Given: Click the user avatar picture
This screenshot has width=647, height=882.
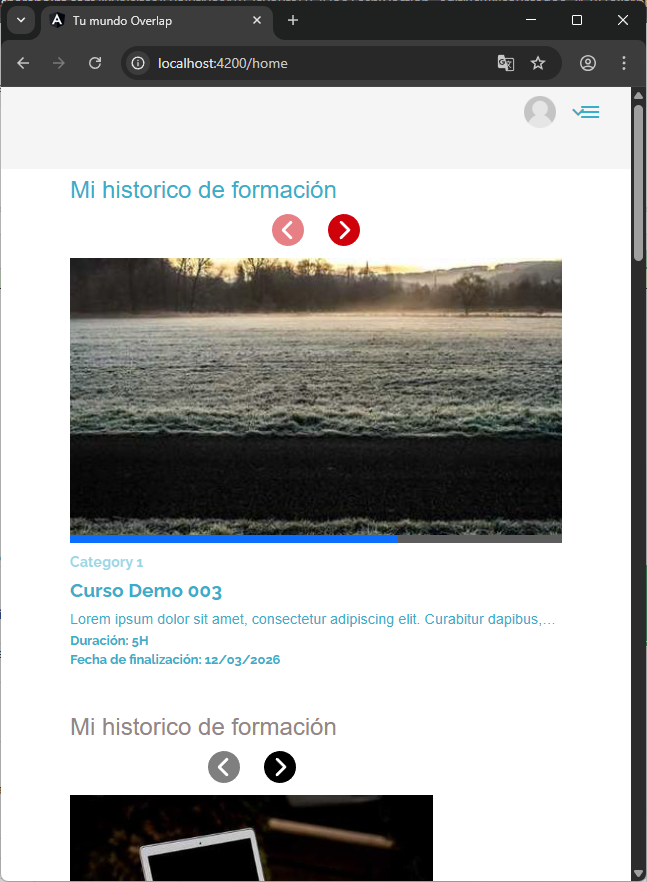Looking at the screenshot, I should (x=540, y=112).
